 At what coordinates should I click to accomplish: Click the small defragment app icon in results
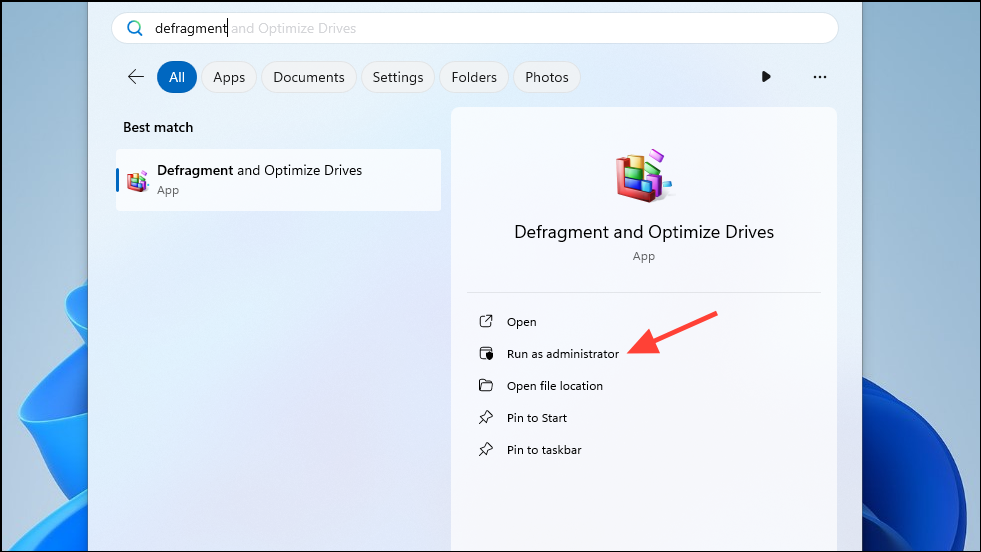point(138,181)
